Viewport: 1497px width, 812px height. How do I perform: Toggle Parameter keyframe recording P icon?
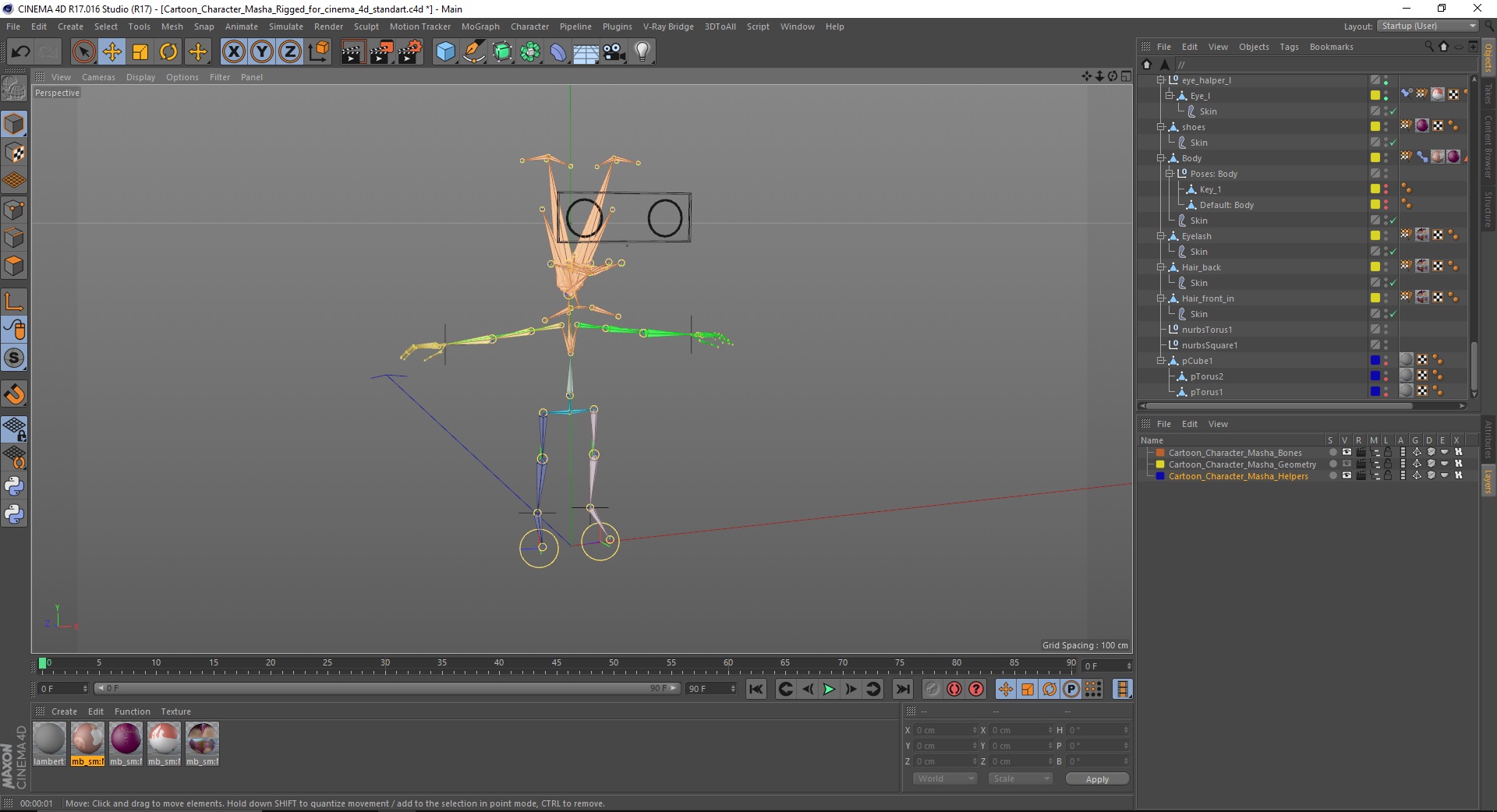tap(1071, 689)
